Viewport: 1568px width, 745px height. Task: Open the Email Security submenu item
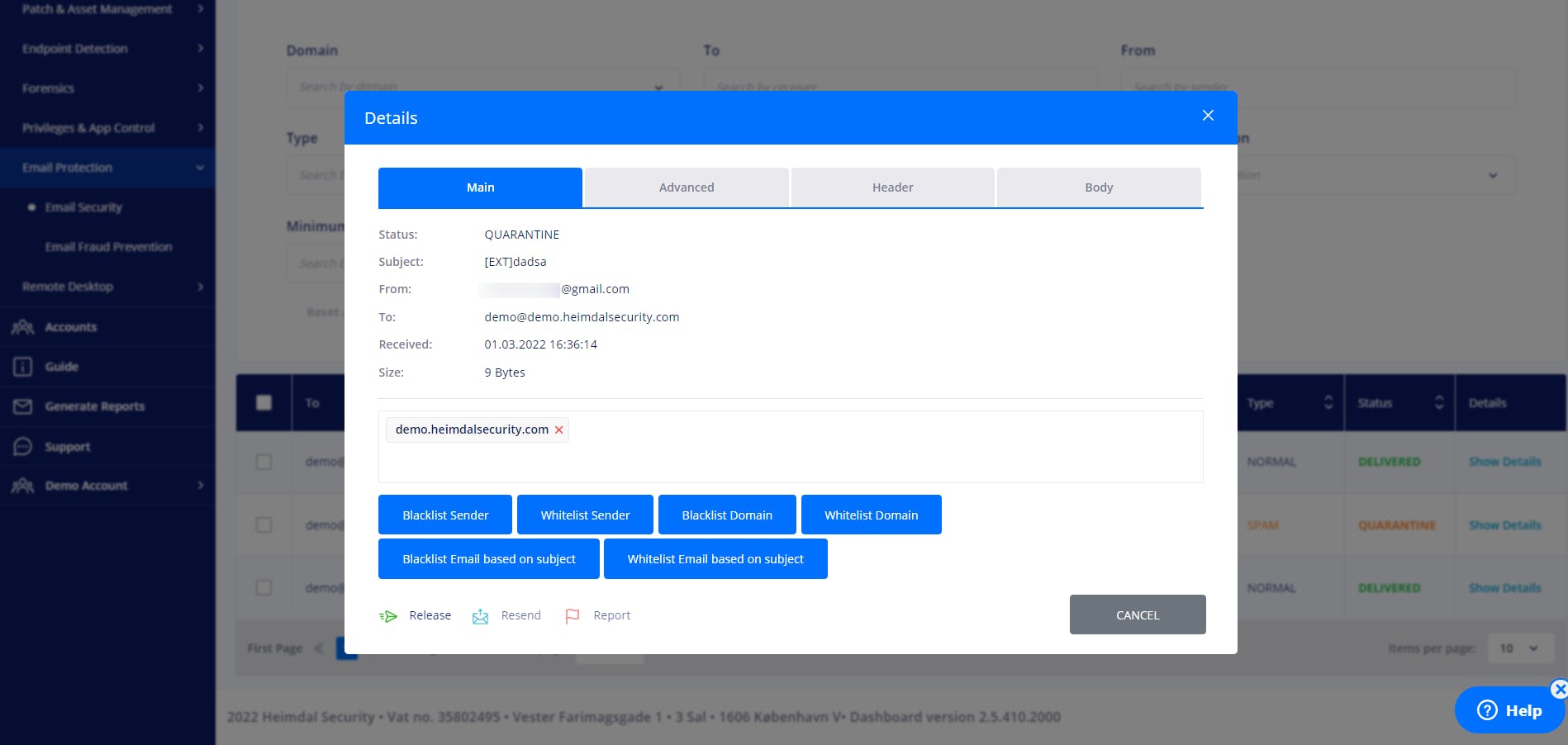click(x=83, y=207)
